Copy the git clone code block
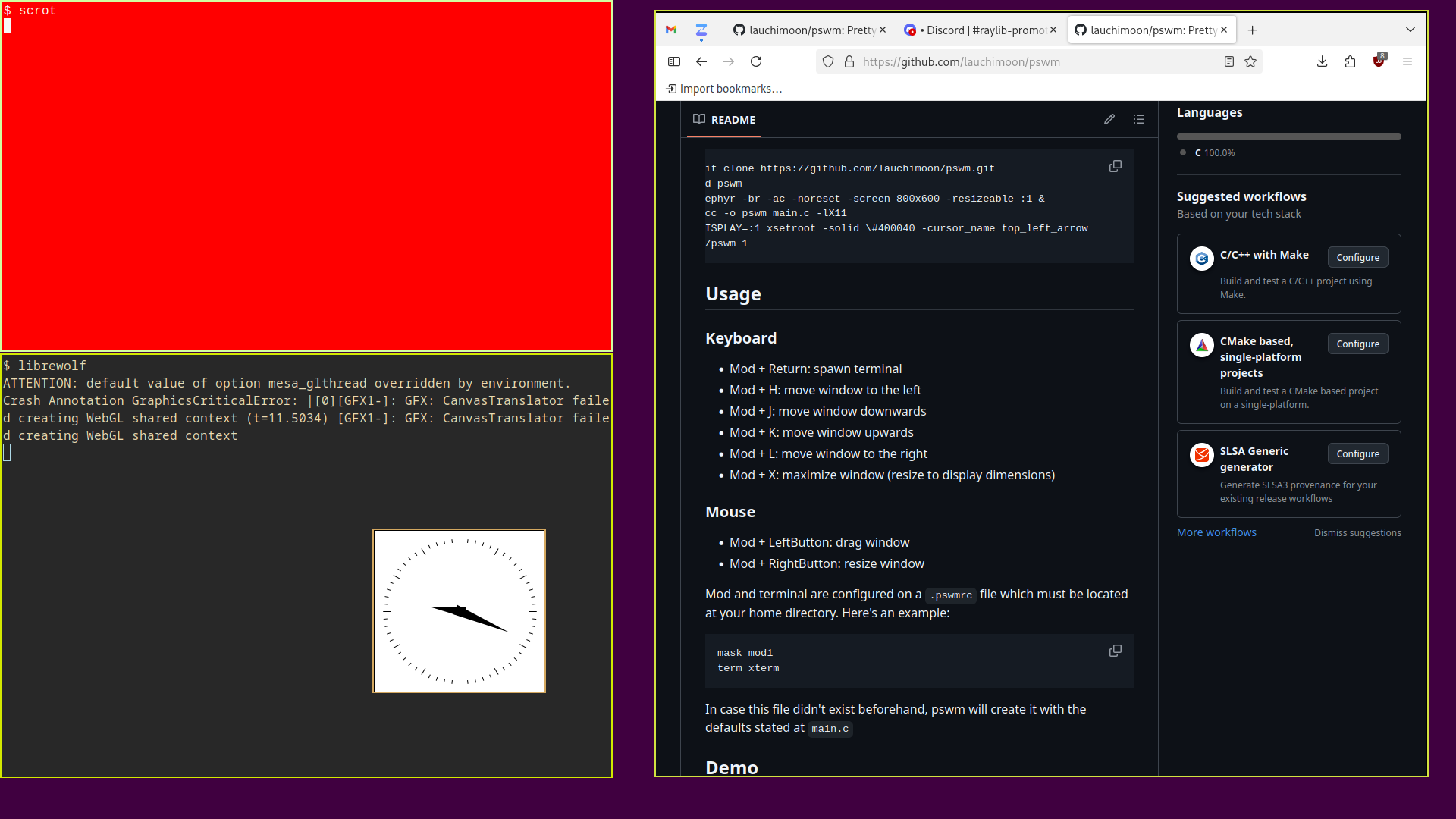 click(x=1115, y=166)
